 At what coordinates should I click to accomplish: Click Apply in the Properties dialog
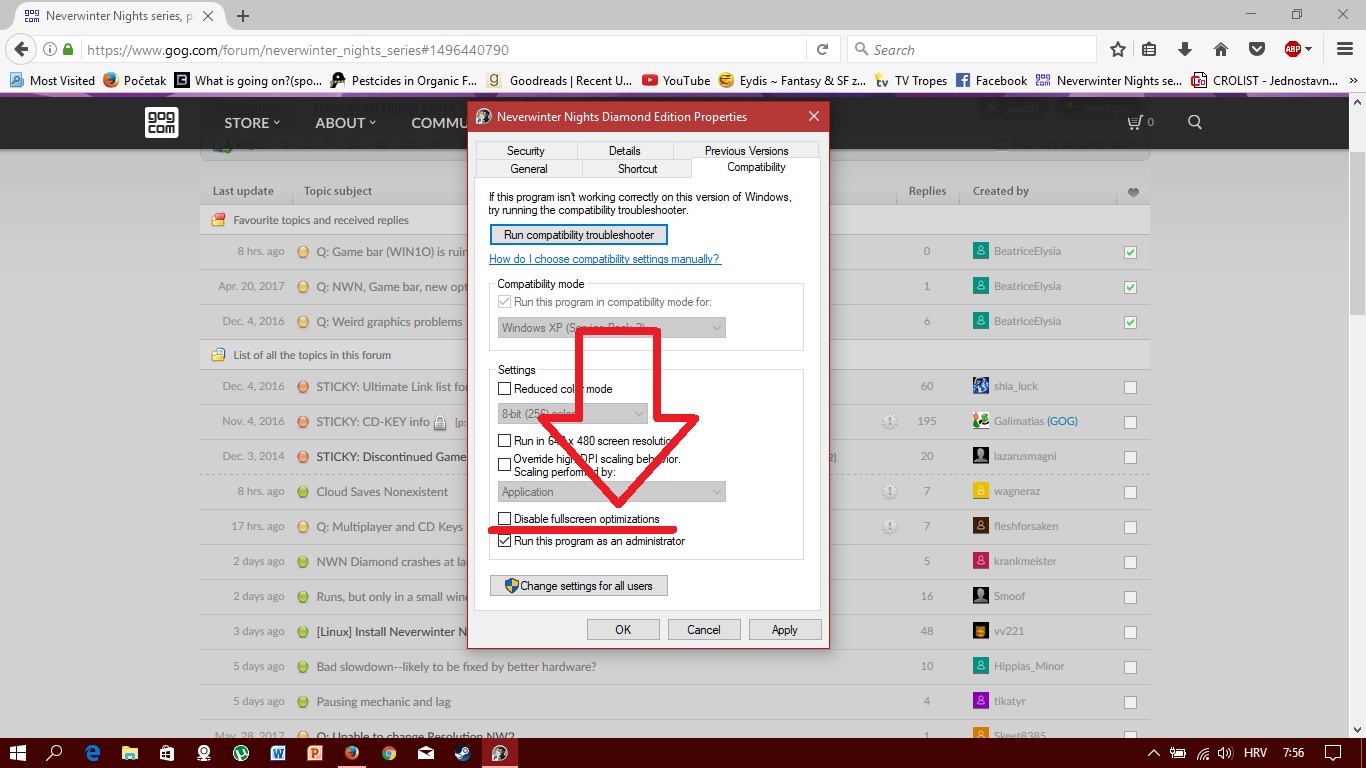click(x=785, y=630)
